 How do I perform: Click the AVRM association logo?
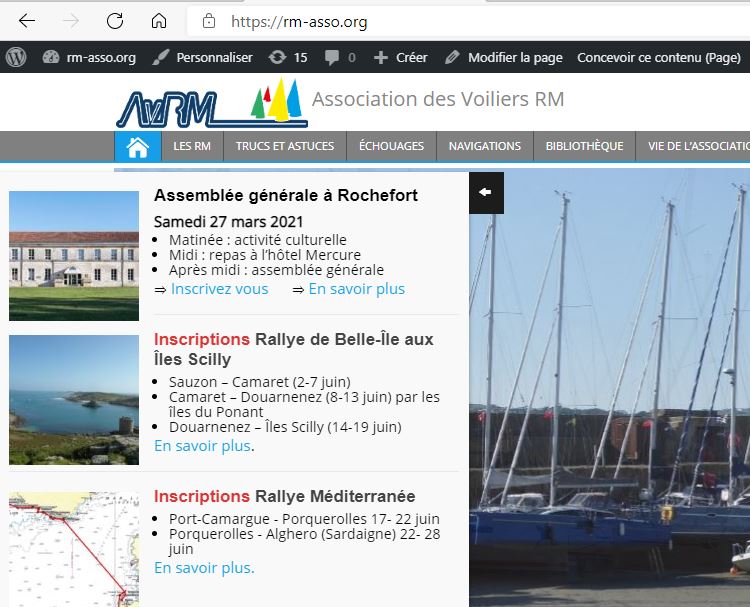tap(212, 103)
